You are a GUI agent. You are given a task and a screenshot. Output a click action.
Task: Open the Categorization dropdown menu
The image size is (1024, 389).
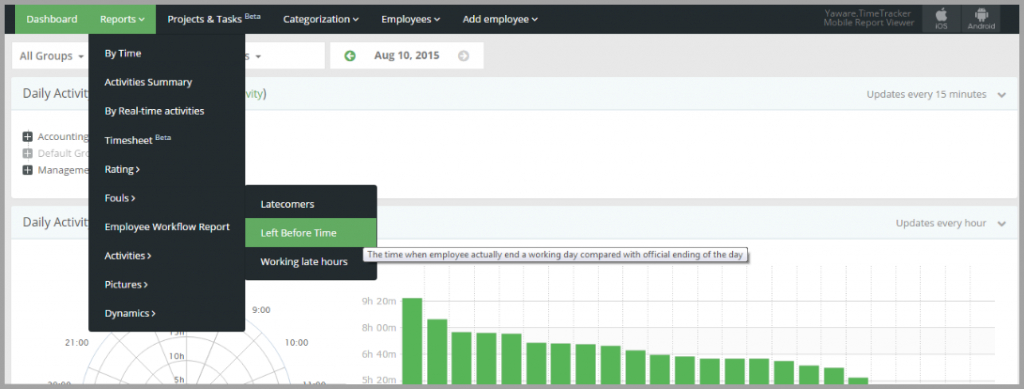(x=321, y=20)
